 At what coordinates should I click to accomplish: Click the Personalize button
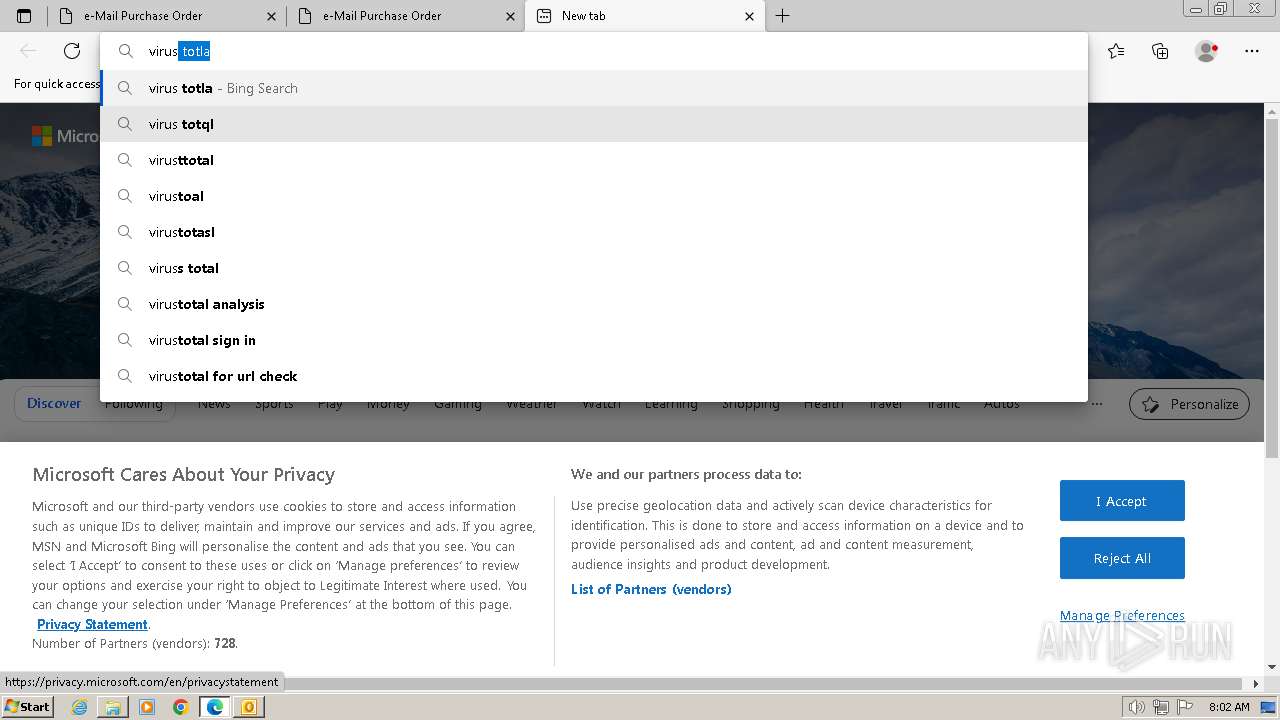tap(1189, 404)
